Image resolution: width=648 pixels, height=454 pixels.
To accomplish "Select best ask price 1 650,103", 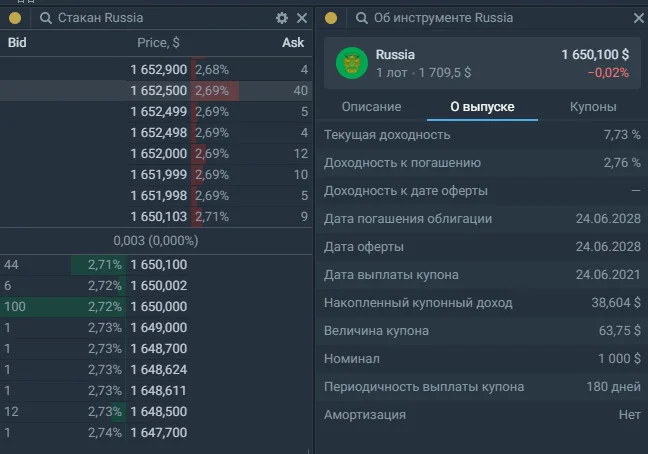I will [159, 216].
